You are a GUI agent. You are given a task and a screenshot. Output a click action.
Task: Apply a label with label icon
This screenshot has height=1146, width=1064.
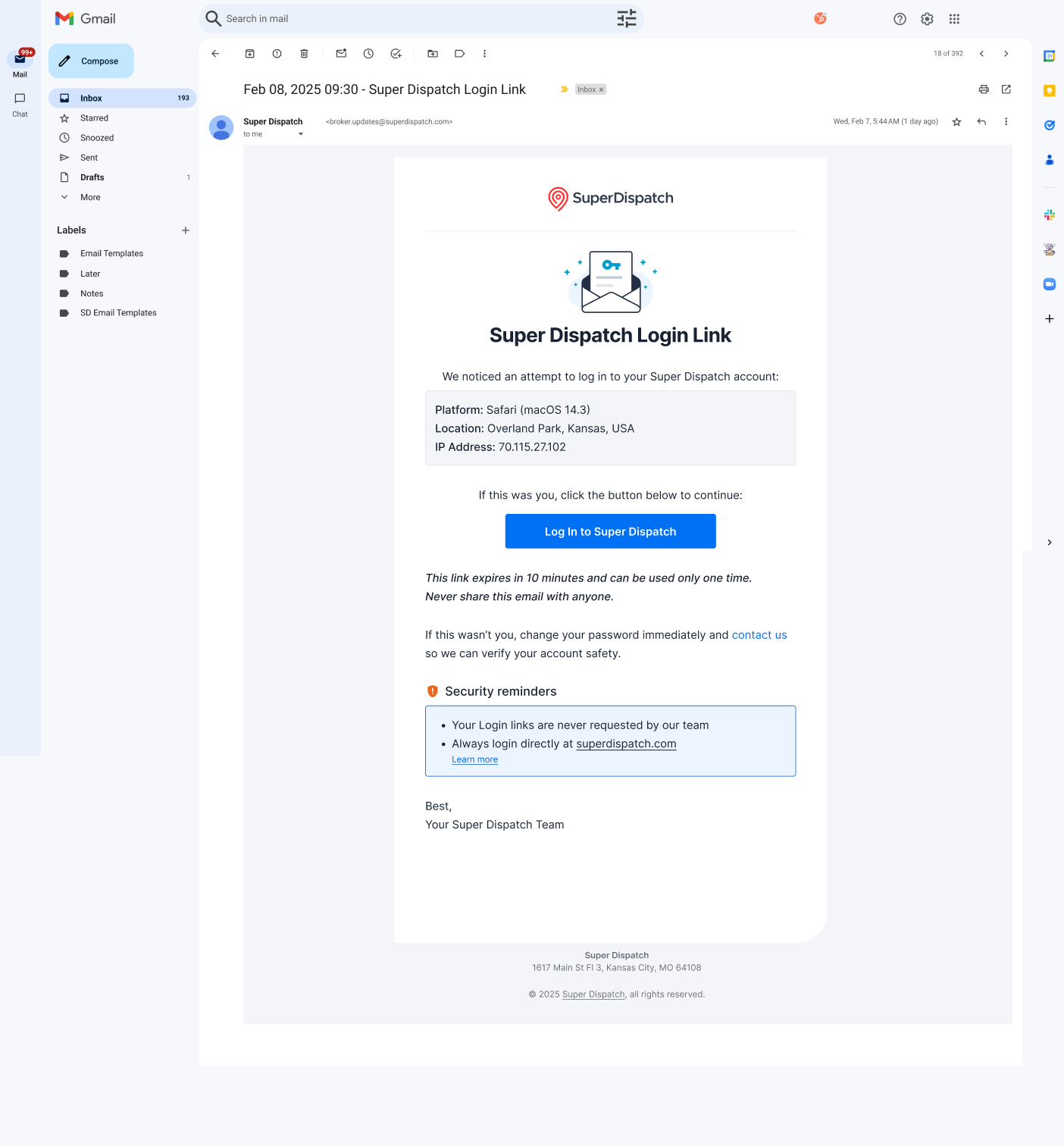coord(460,54)
